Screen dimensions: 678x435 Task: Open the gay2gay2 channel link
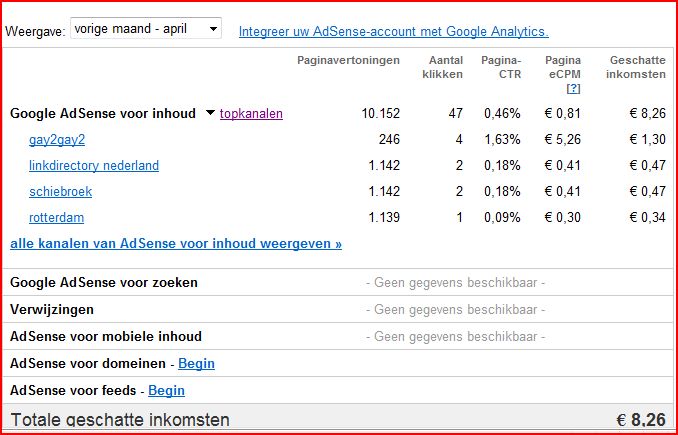tap(57, 140)
